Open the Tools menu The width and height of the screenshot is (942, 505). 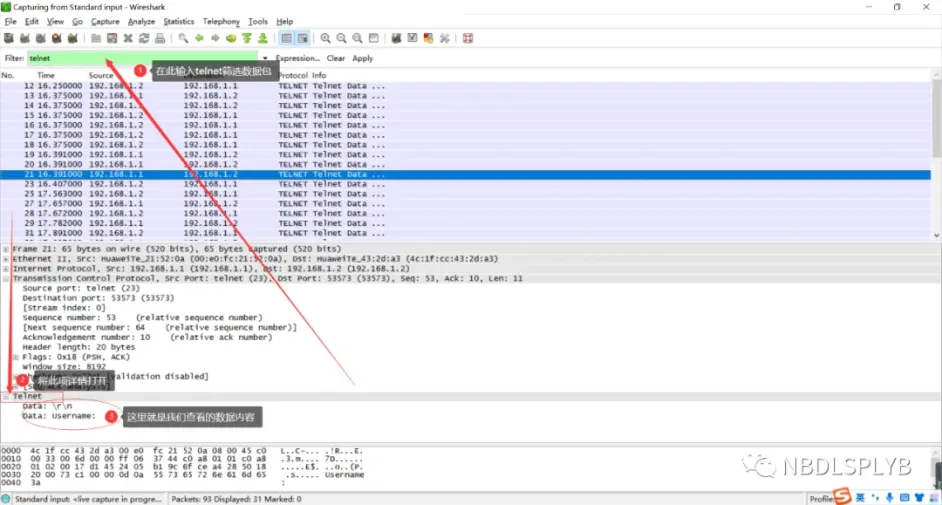pos(258,22)
